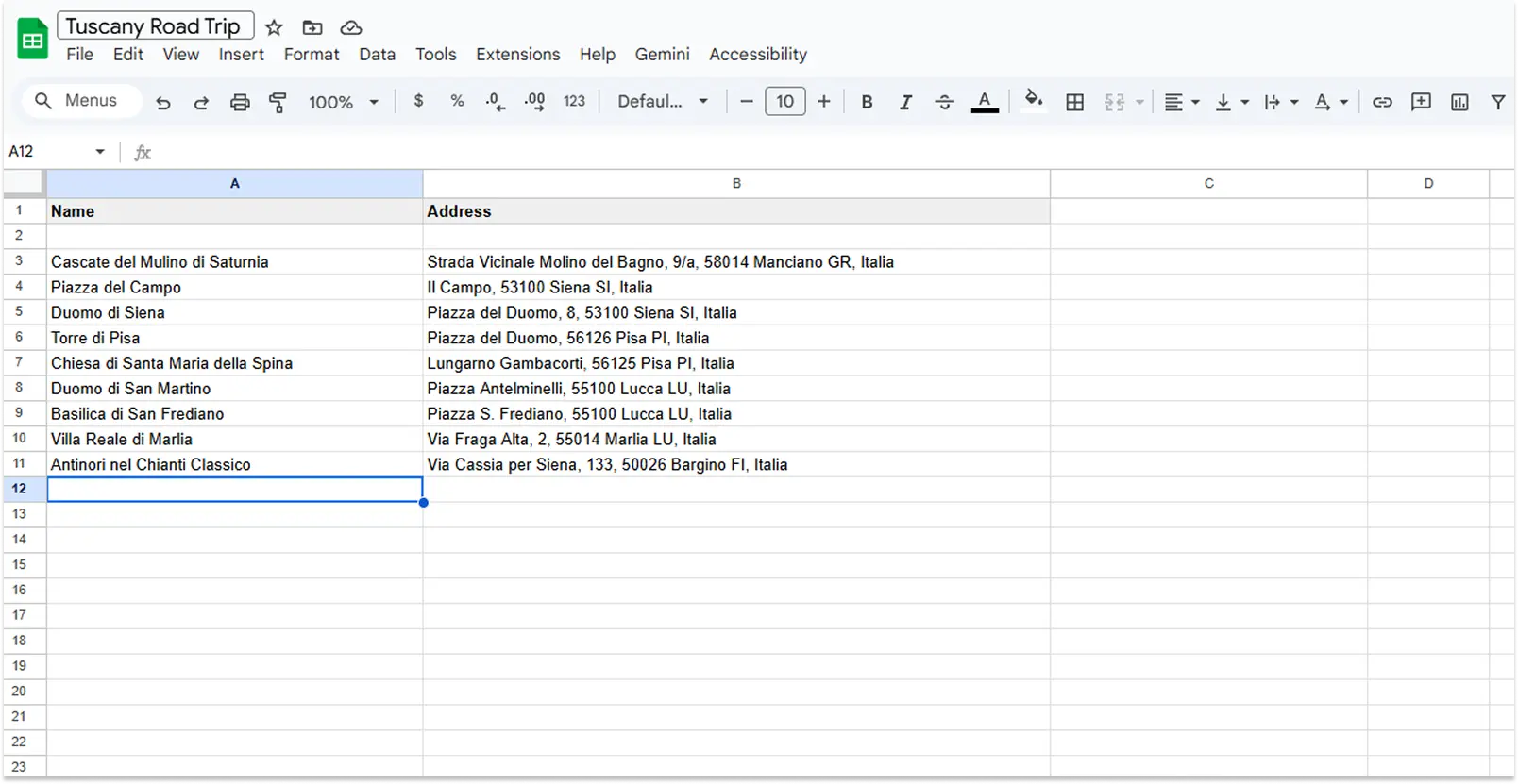
Task: Open the move to folder icon
Action: point(312,27)
